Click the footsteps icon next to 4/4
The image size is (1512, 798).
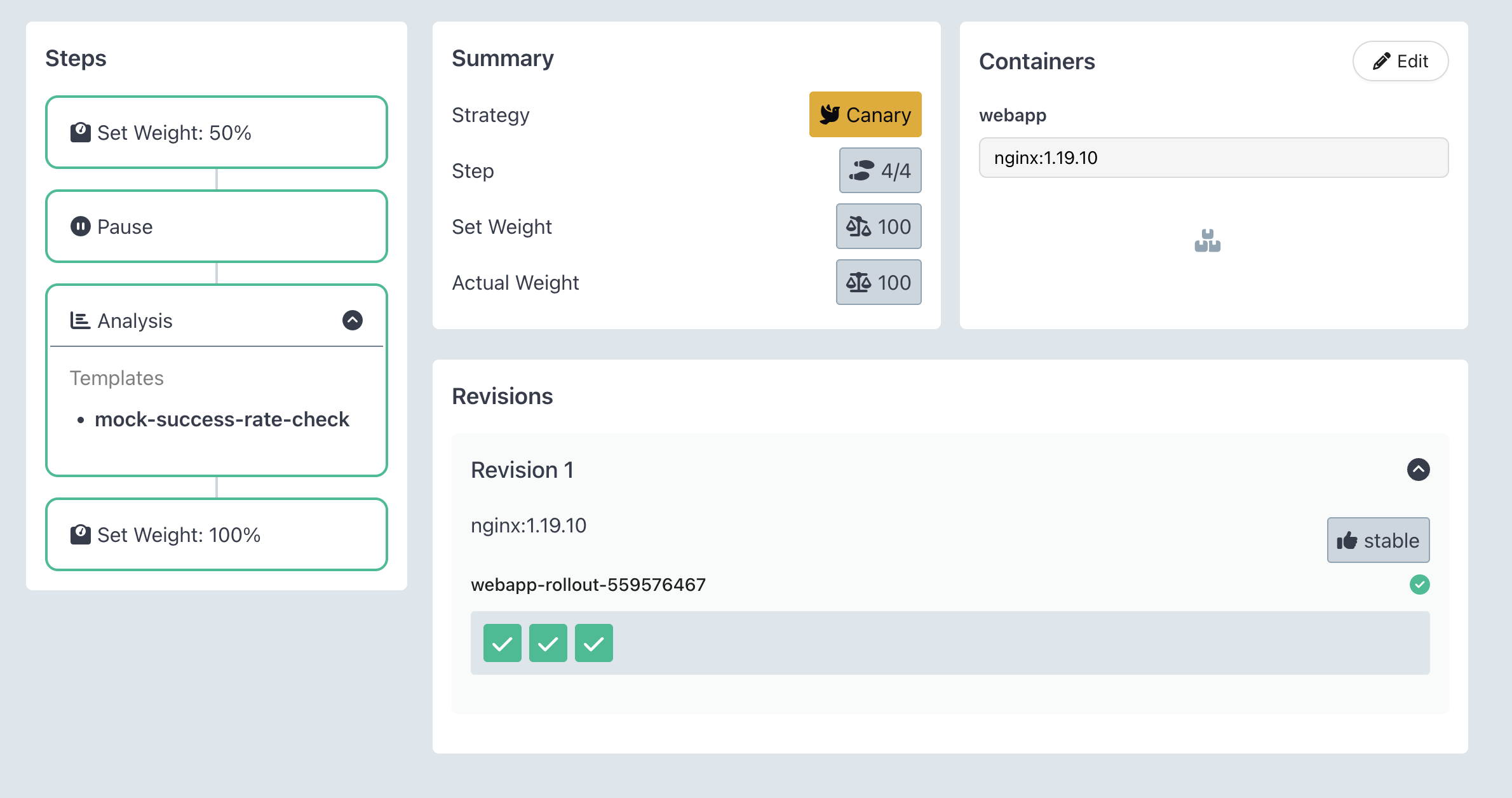pos(861,170)
